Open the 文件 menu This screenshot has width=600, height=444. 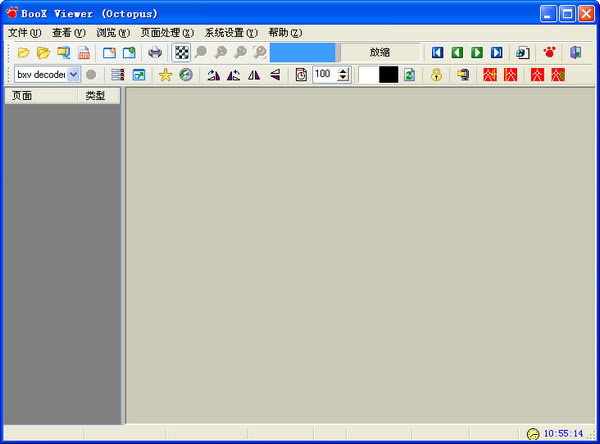click(x=24, y=33)
